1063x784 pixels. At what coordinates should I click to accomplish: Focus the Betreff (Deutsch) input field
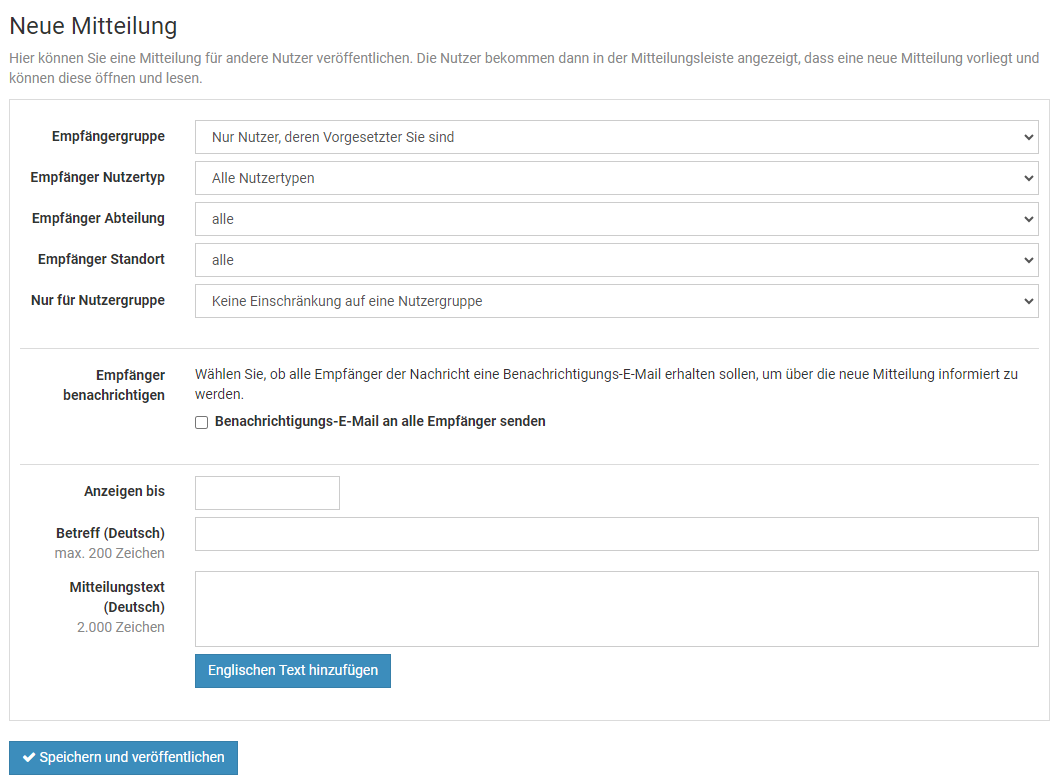click(616, 534)
